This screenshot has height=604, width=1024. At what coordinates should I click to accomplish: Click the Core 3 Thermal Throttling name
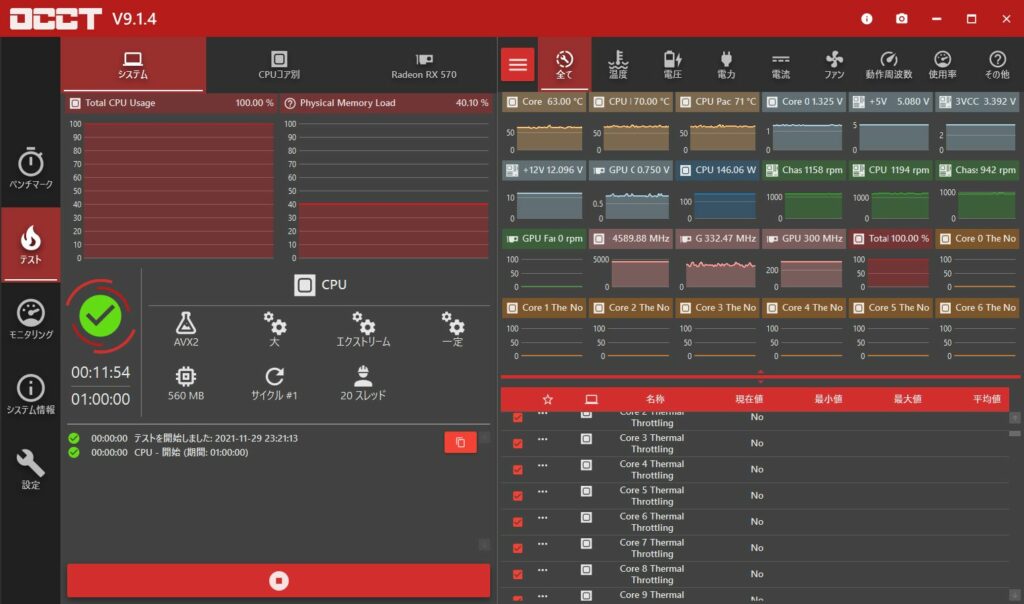point(652,443)
